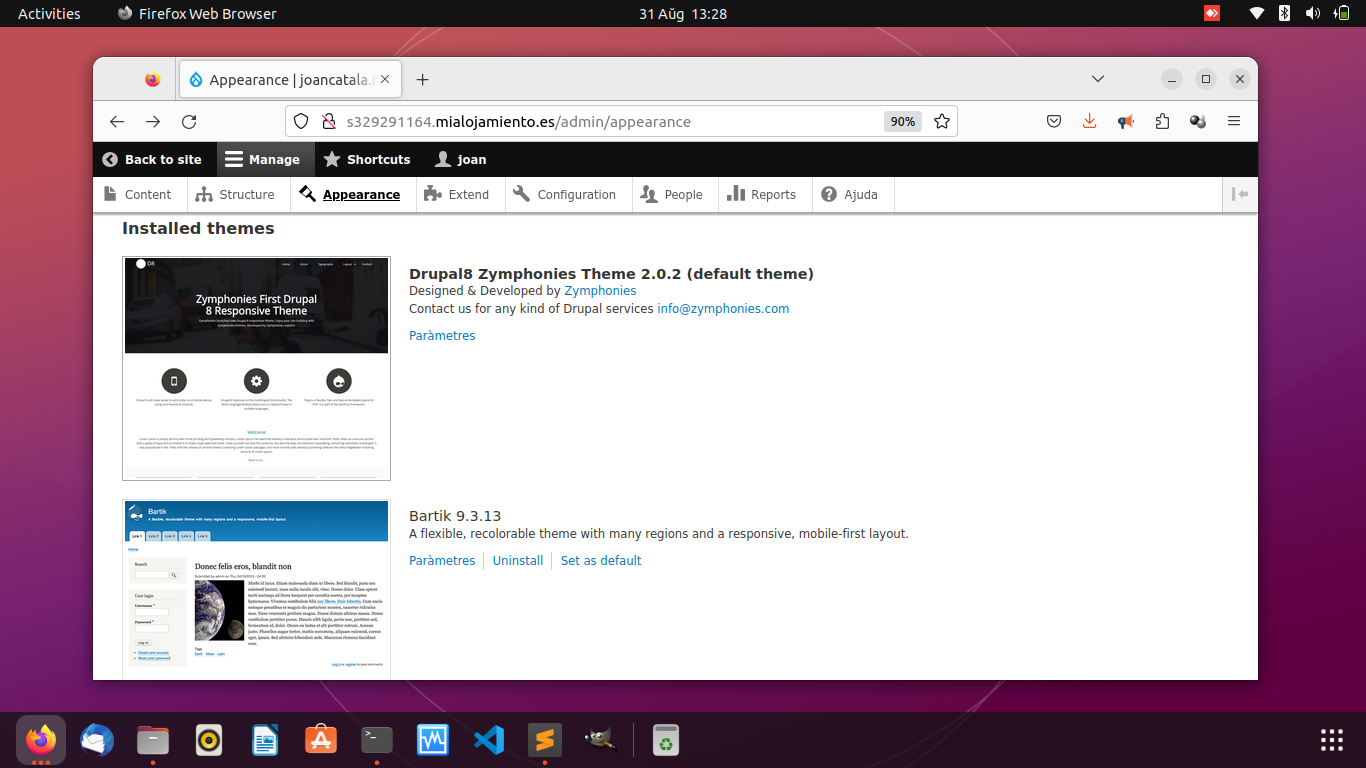Open the Activities overview

(49, 13)
